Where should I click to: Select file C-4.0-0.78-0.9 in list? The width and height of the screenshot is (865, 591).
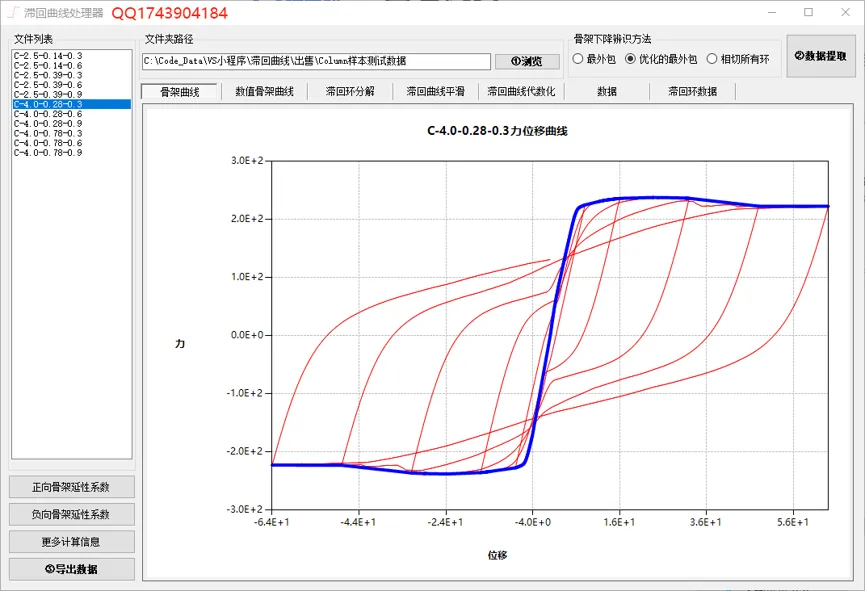[48, 152]
